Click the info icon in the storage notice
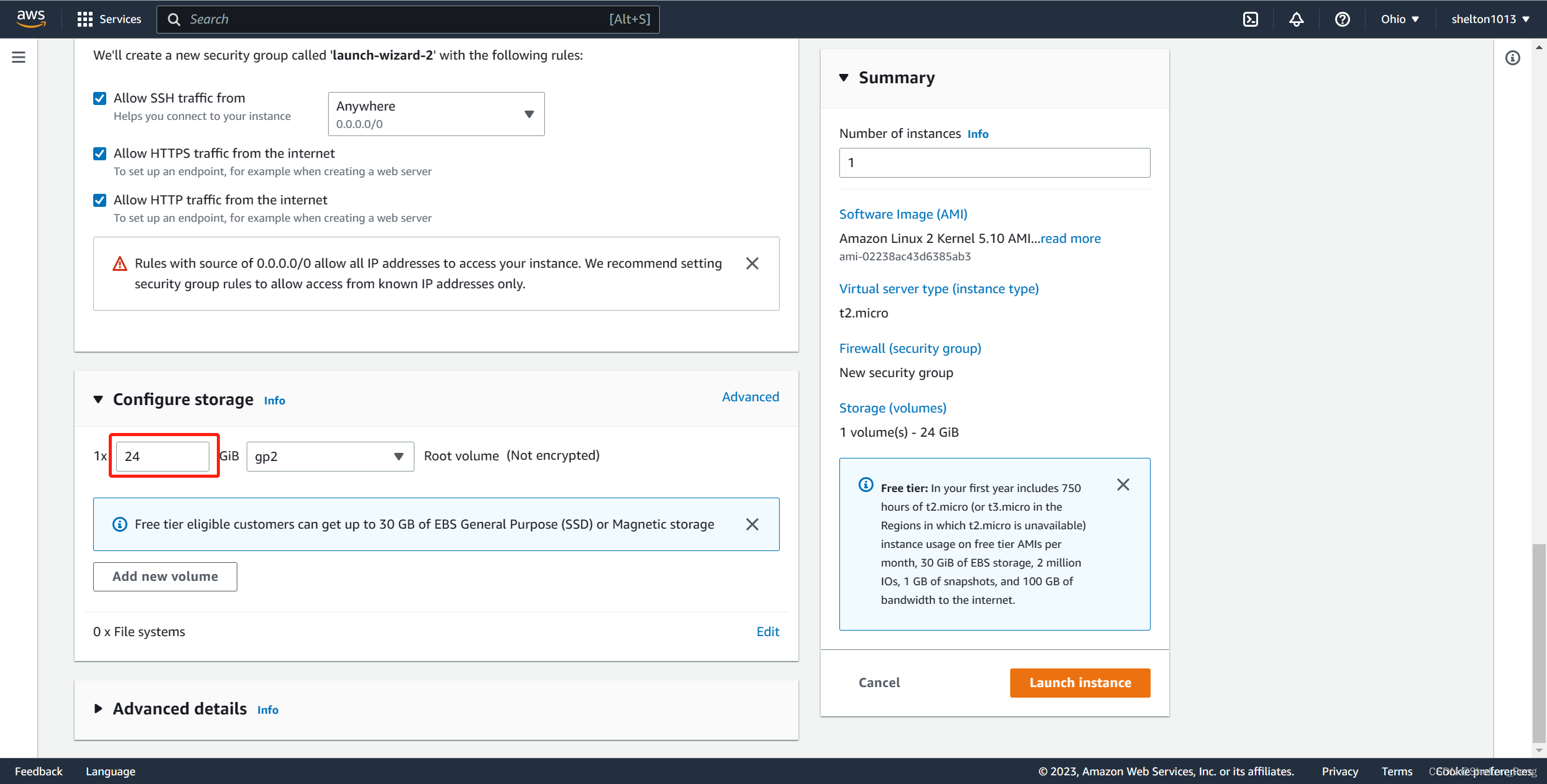The width and height of the screenshot is (1547, 784). pyautogui.click(x=120, y=524)
